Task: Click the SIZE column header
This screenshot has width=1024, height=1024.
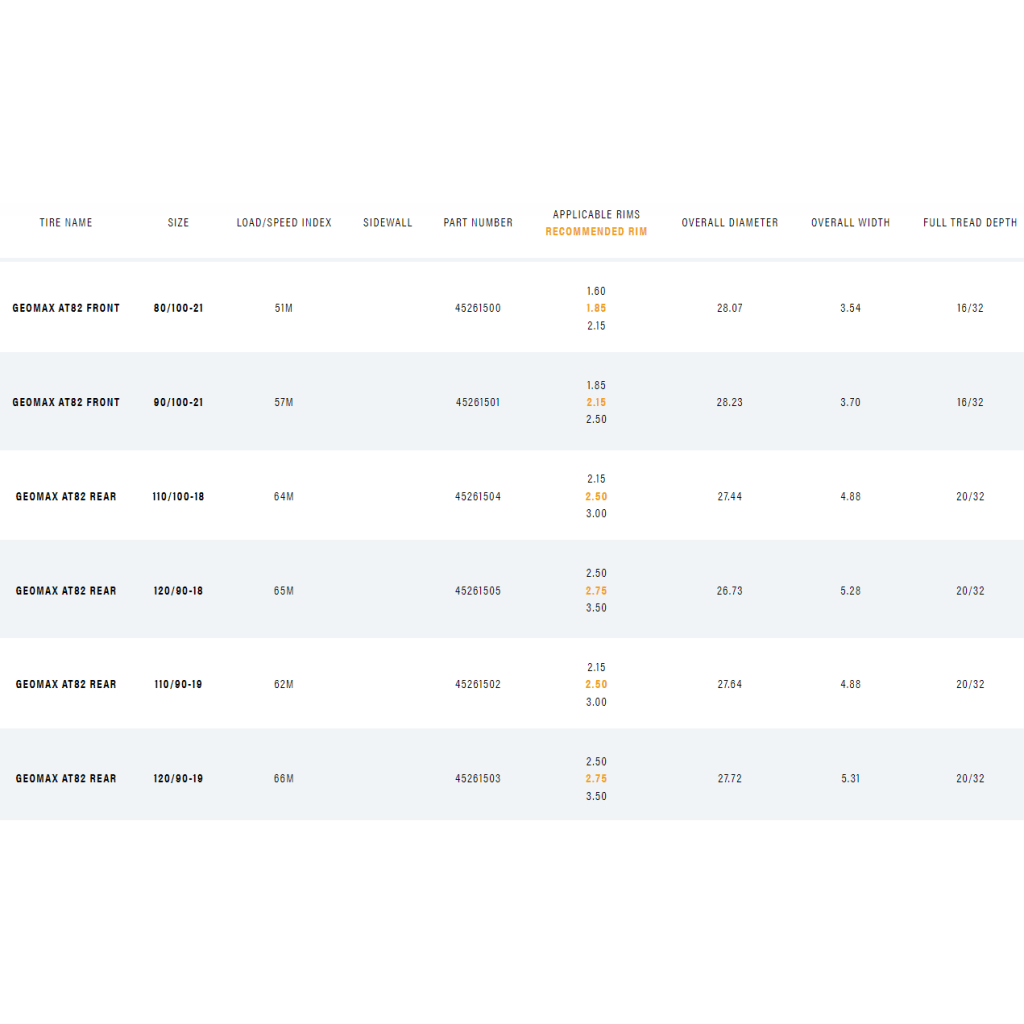Action: click(x=178, y=223)
